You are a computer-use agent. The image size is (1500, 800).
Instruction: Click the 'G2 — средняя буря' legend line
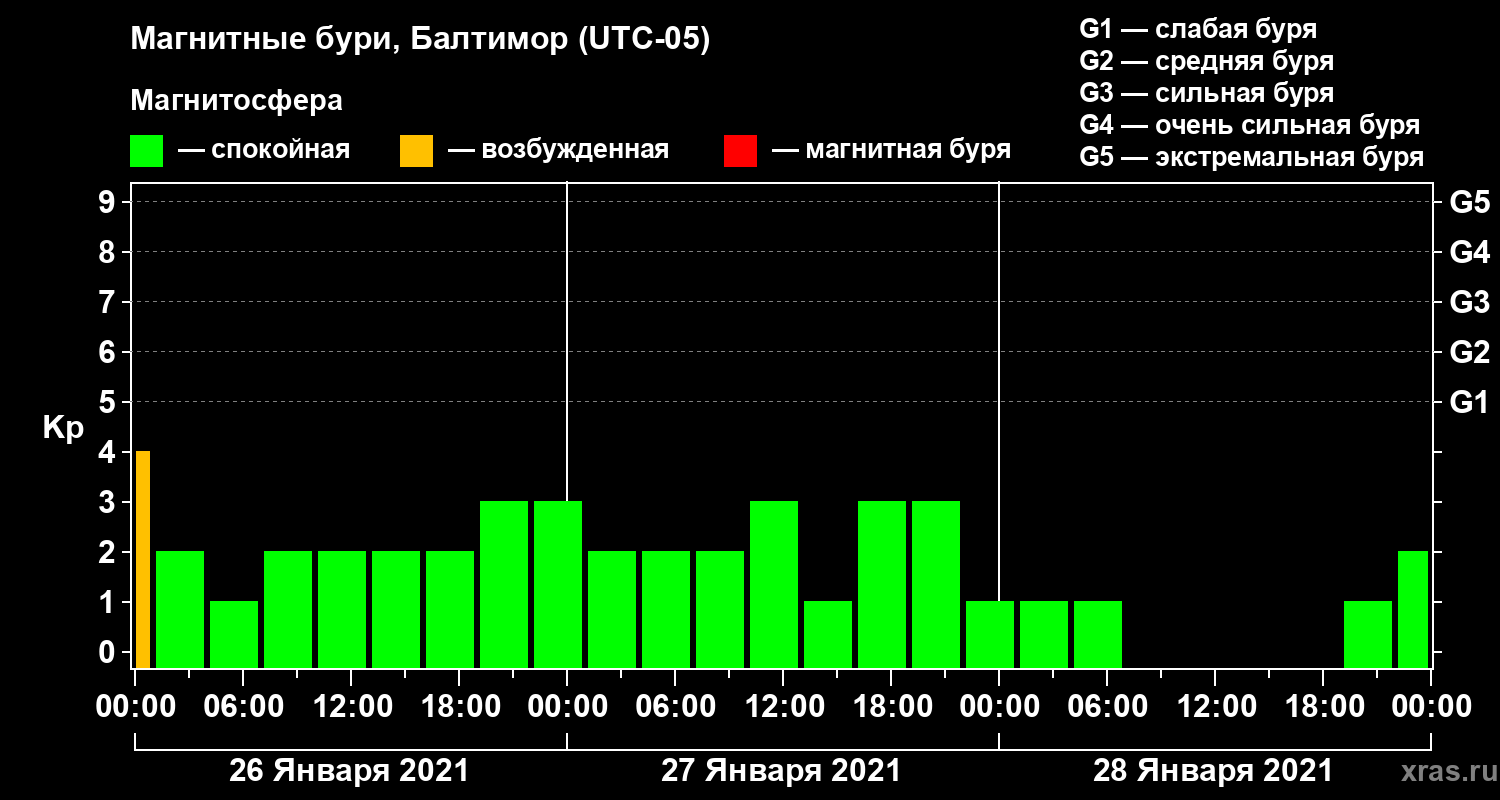coord(1207,61)
